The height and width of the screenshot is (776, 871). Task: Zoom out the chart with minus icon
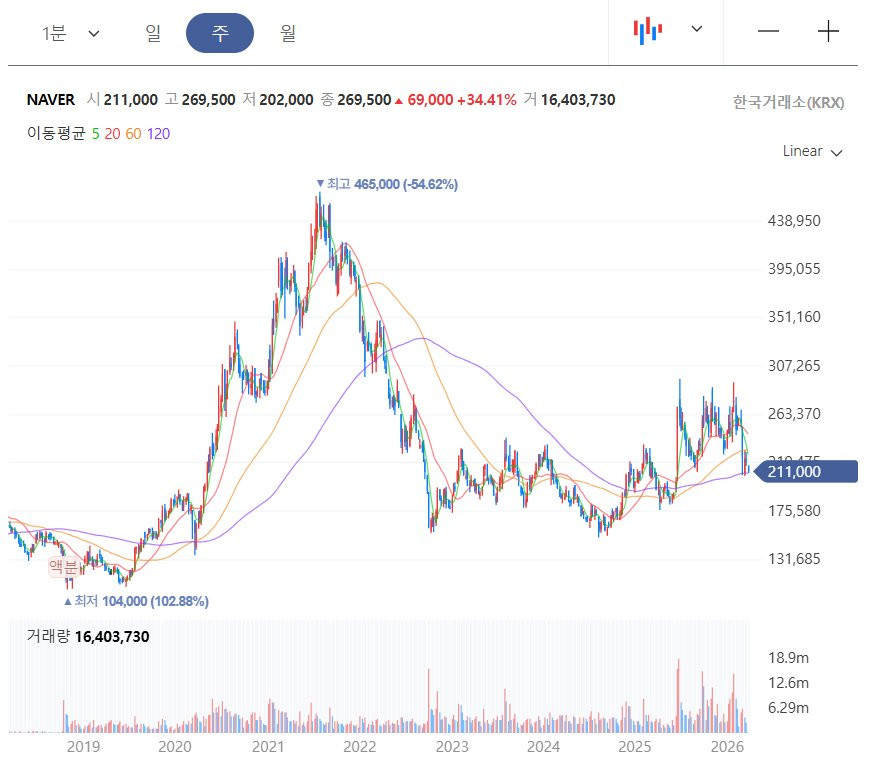coord(768,31)
